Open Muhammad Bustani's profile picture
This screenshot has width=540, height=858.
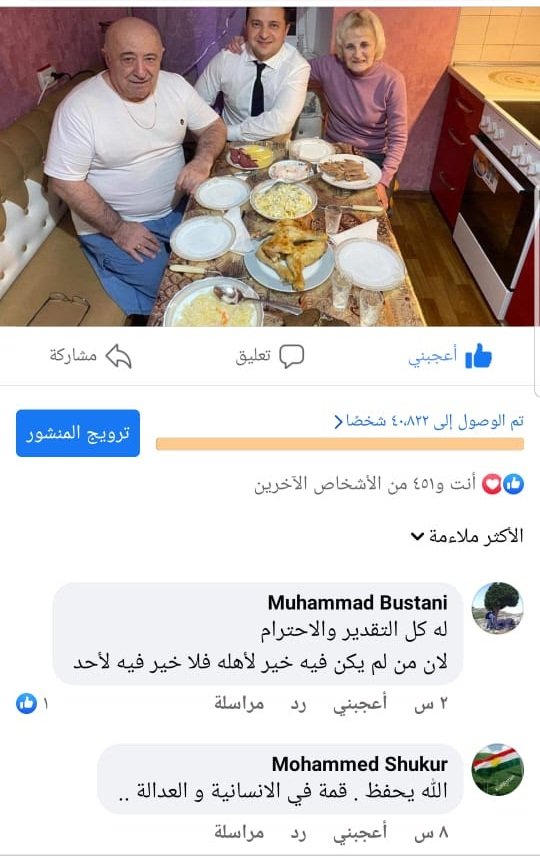(497, 607)
